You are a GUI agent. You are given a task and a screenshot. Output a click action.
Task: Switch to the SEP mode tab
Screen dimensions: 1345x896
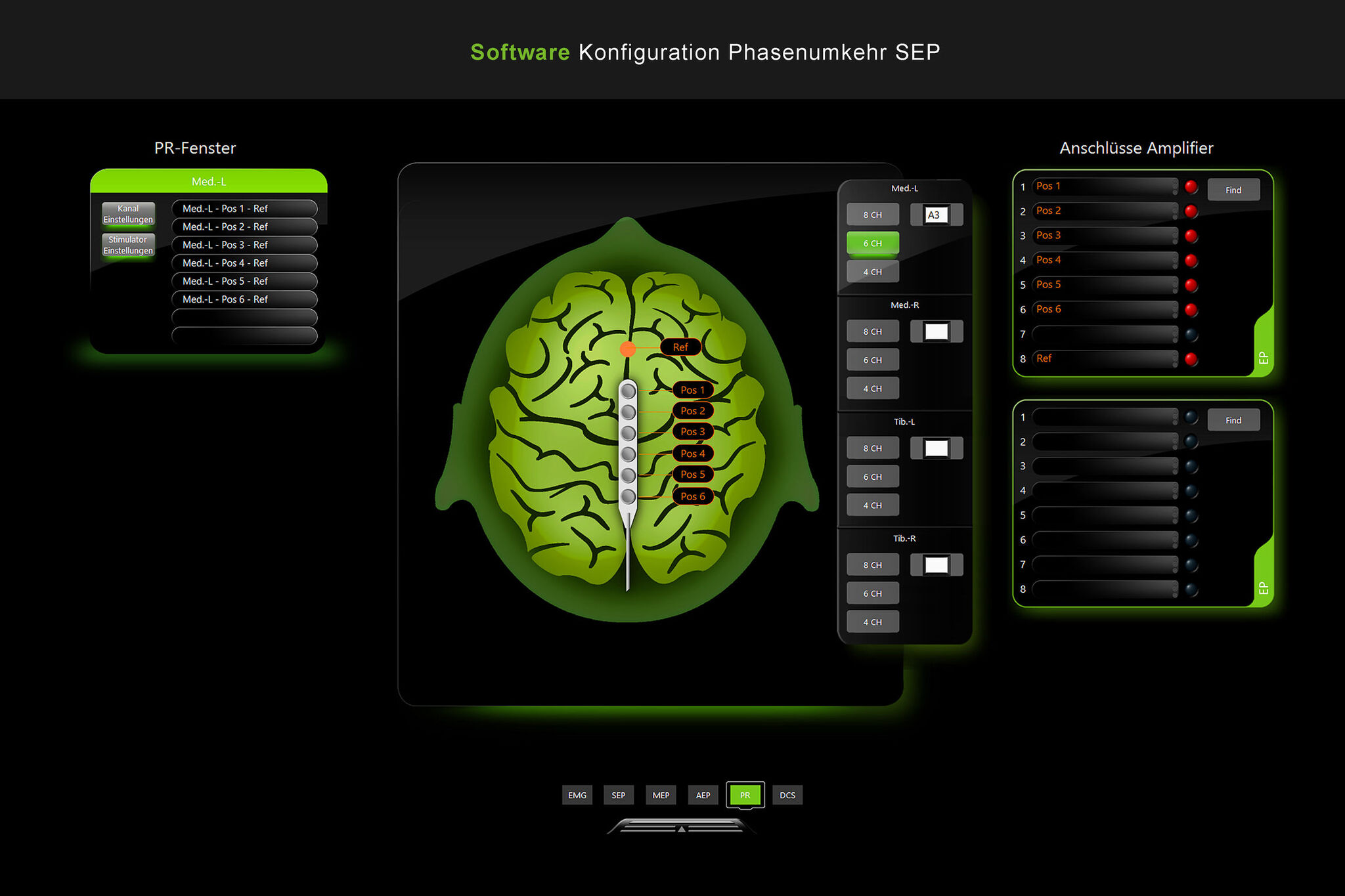point(618,795)
